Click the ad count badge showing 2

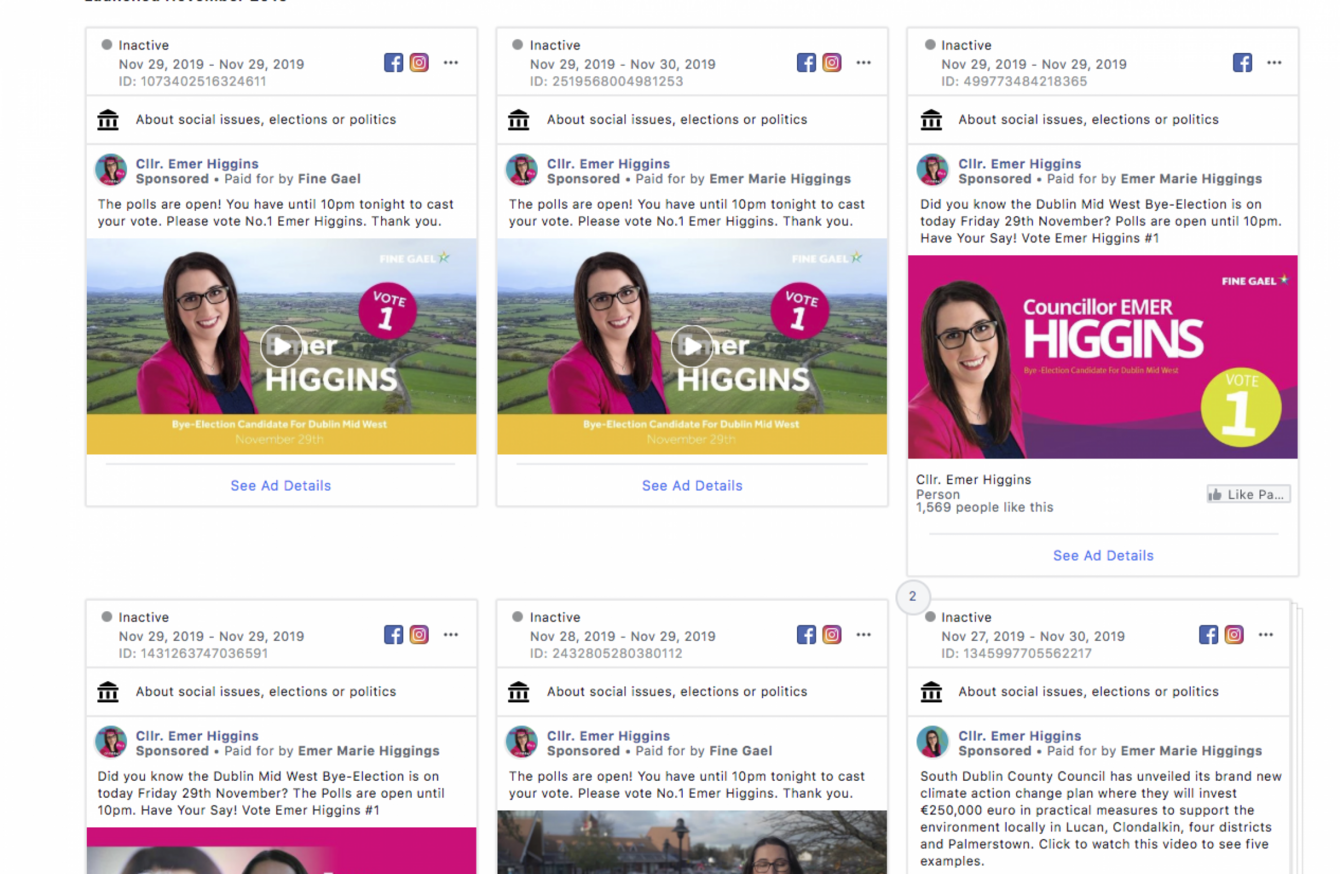coord(912,597)
